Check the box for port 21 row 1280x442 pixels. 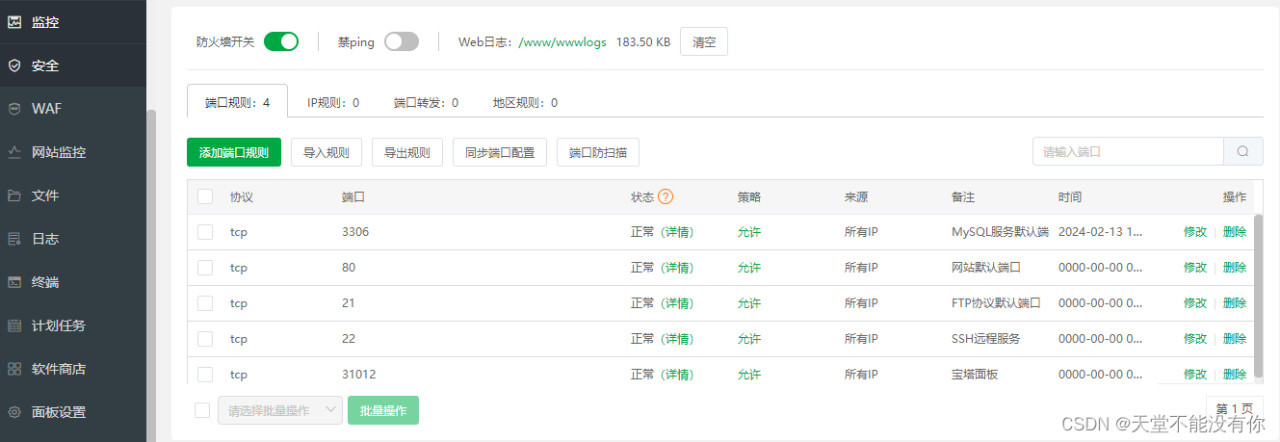click(205, 303)
